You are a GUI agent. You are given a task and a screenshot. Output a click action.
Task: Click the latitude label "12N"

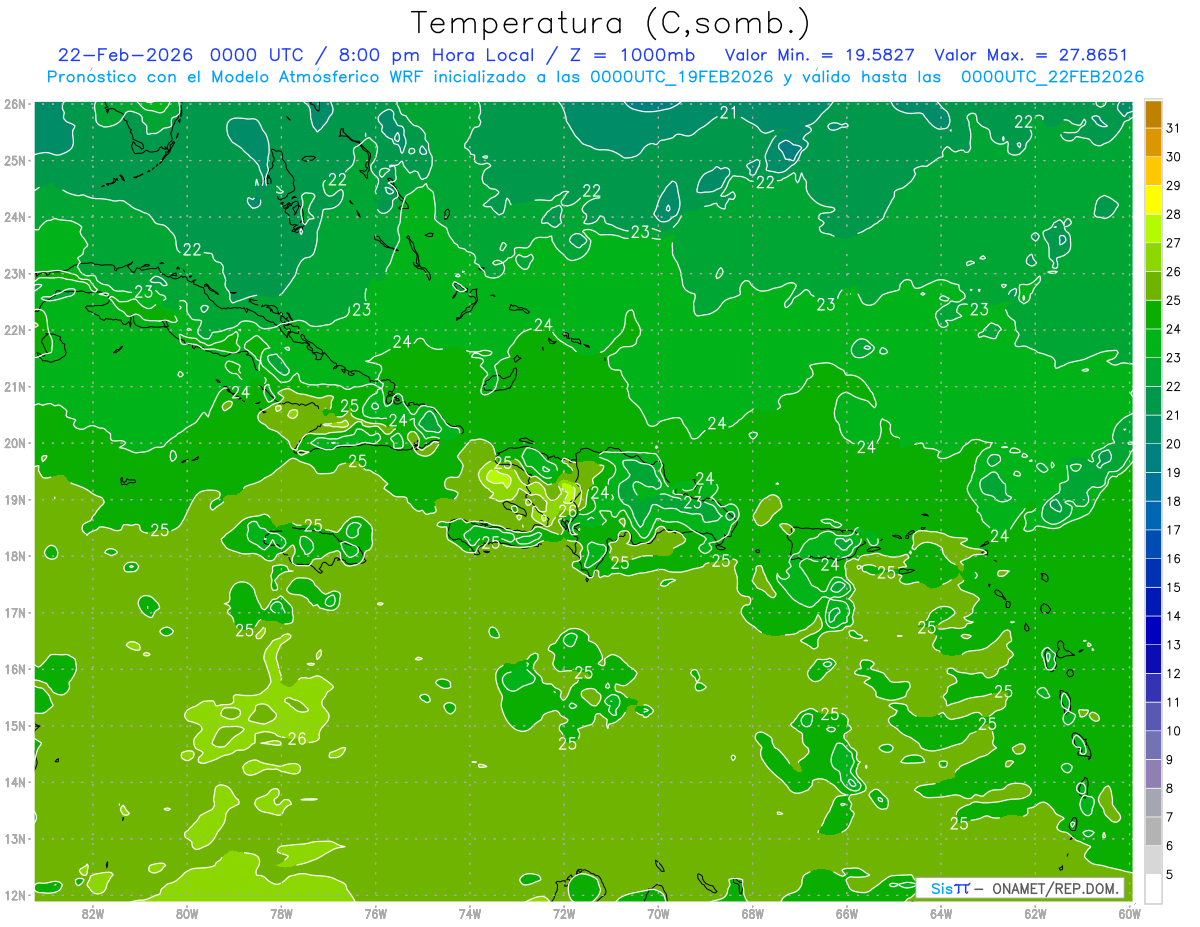pyautogui.click(x=14, y=895)
